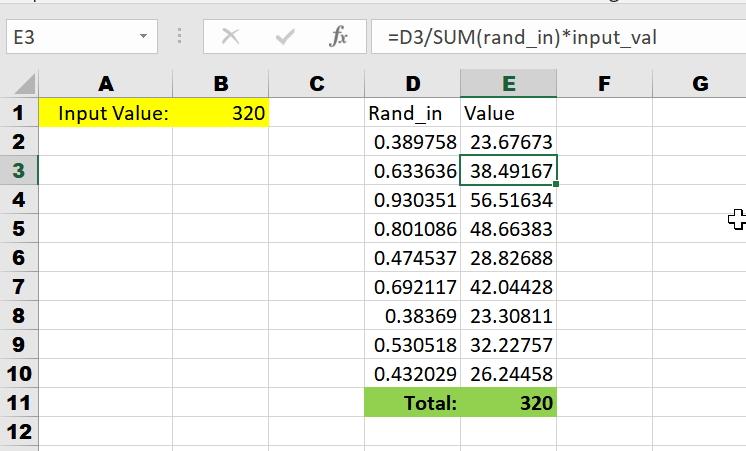
Task: Select the Rand_in header cell
Action: coord(412,113)
